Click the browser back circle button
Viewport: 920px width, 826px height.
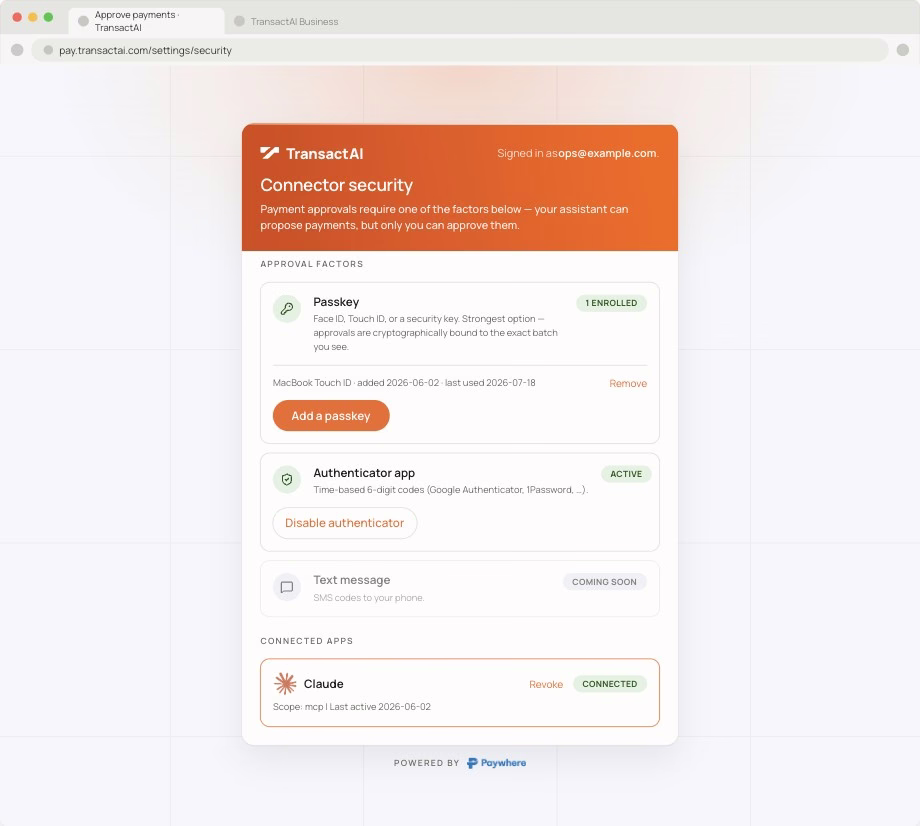point(17,50)
